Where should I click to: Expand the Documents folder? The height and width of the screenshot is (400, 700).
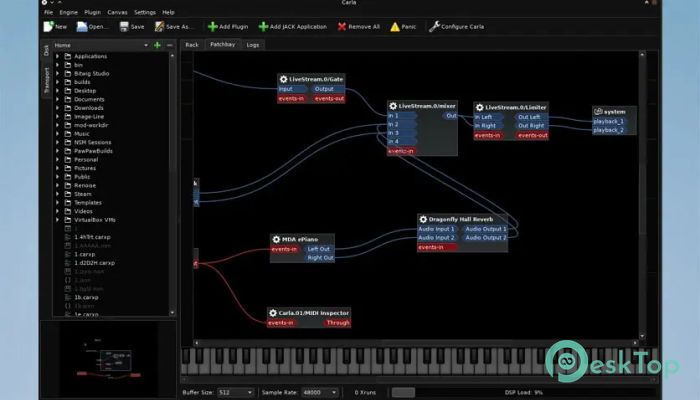coord(58,100)
